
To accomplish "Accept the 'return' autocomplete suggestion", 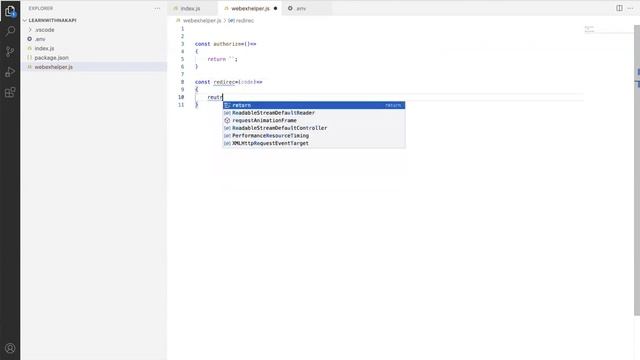I will click(x=314, y=105).
